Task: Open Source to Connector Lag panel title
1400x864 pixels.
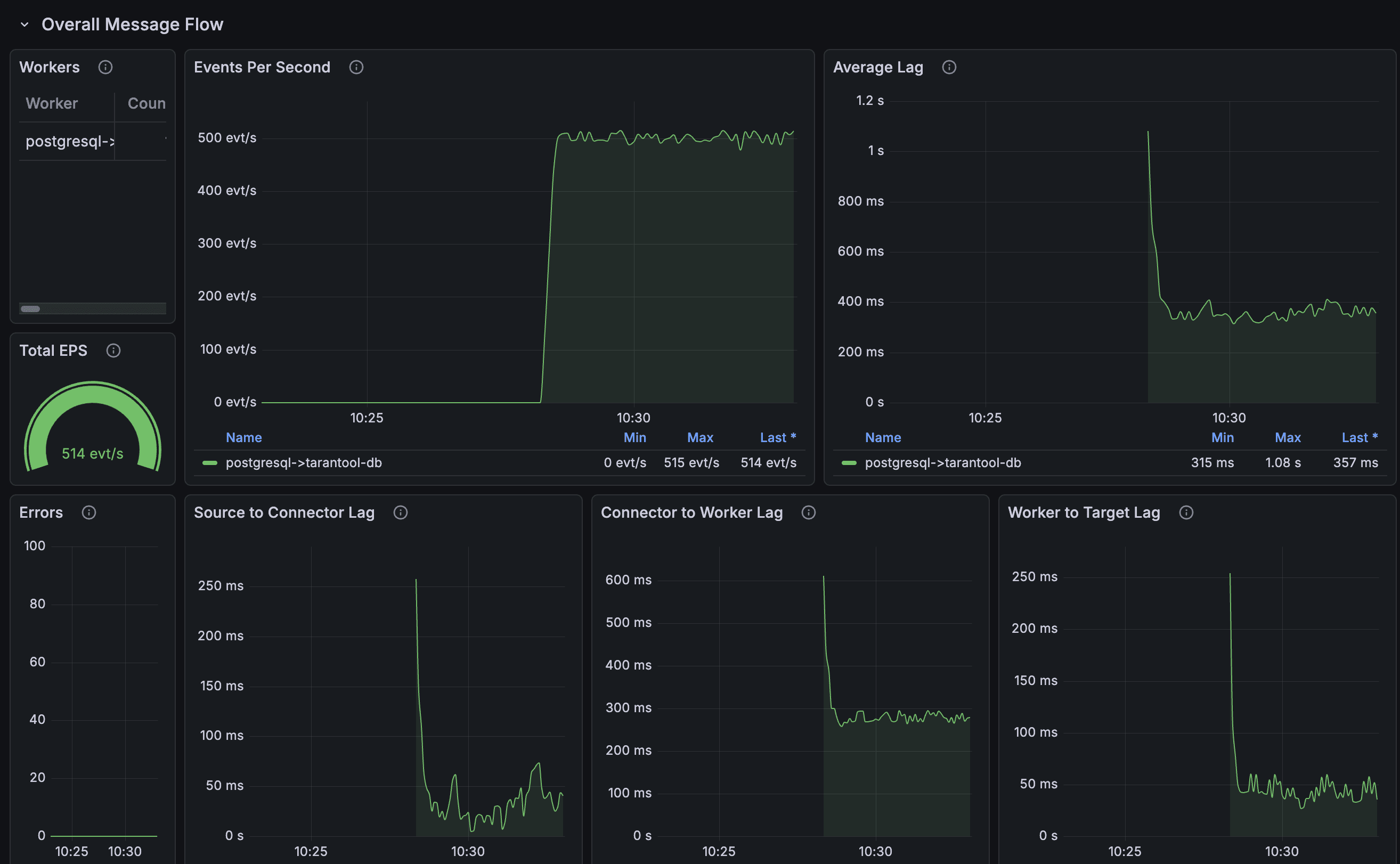Action: (284, 512)
